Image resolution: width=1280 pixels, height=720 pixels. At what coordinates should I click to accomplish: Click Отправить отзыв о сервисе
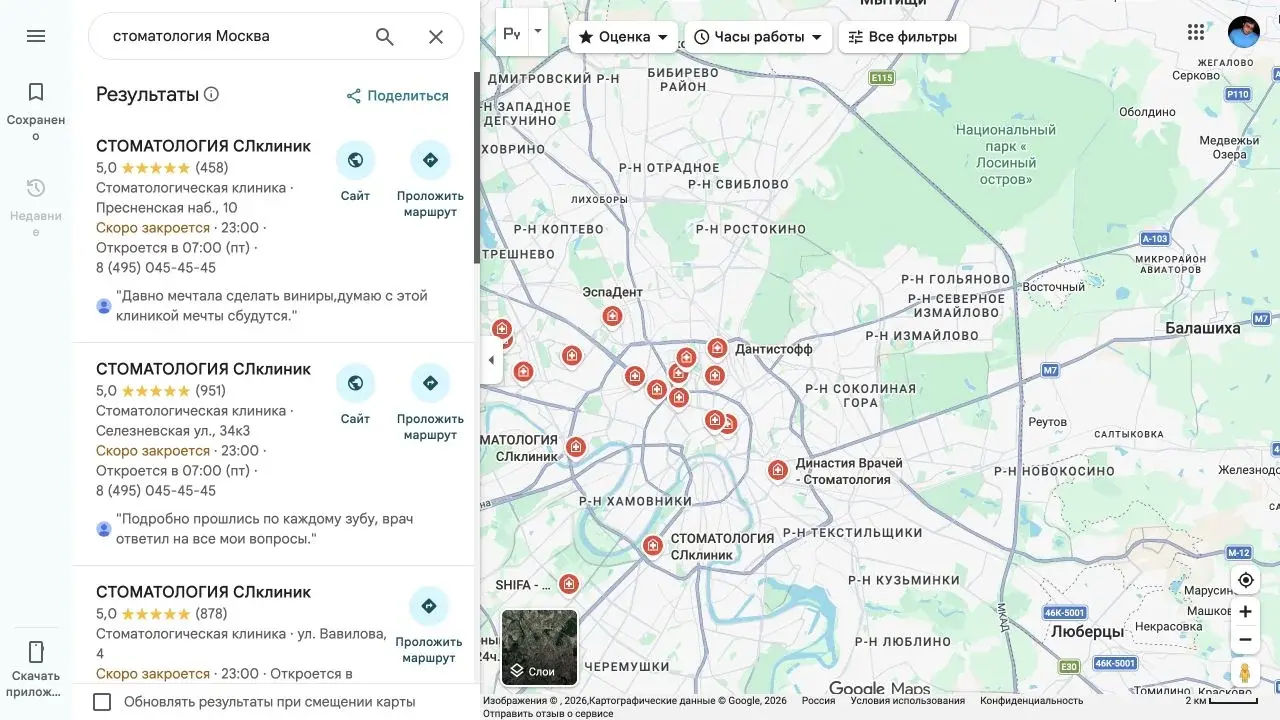coord(548,714)
